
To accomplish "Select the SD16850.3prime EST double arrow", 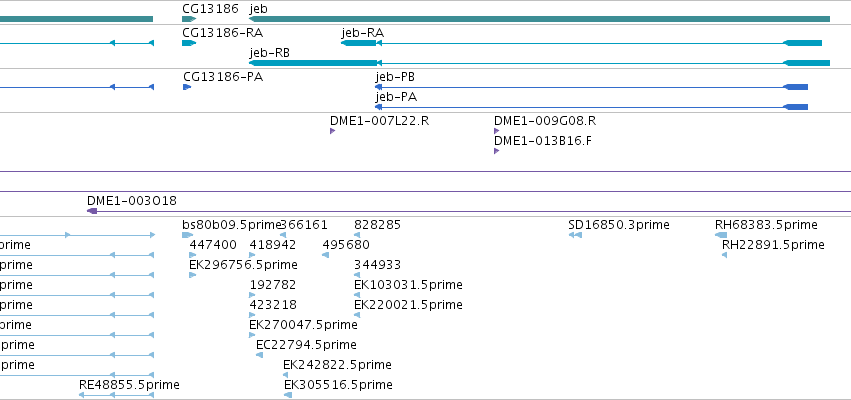I will point(575,235).
